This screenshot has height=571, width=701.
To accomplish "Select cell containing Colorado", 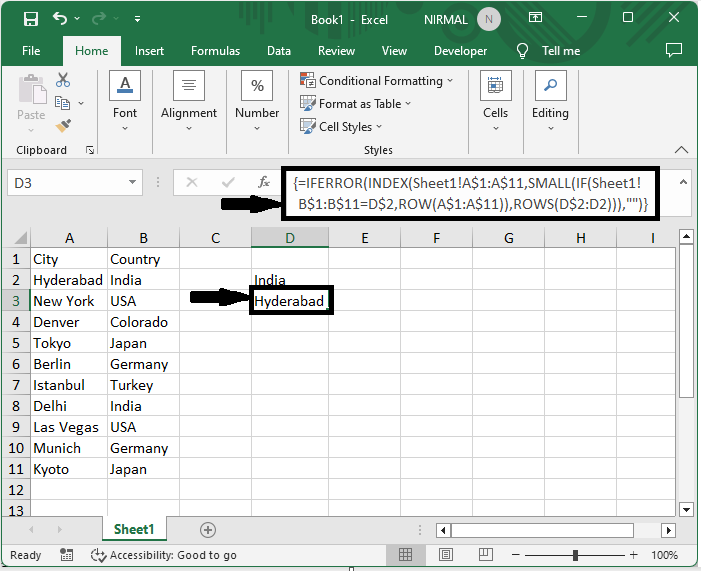I will (144, 322).
